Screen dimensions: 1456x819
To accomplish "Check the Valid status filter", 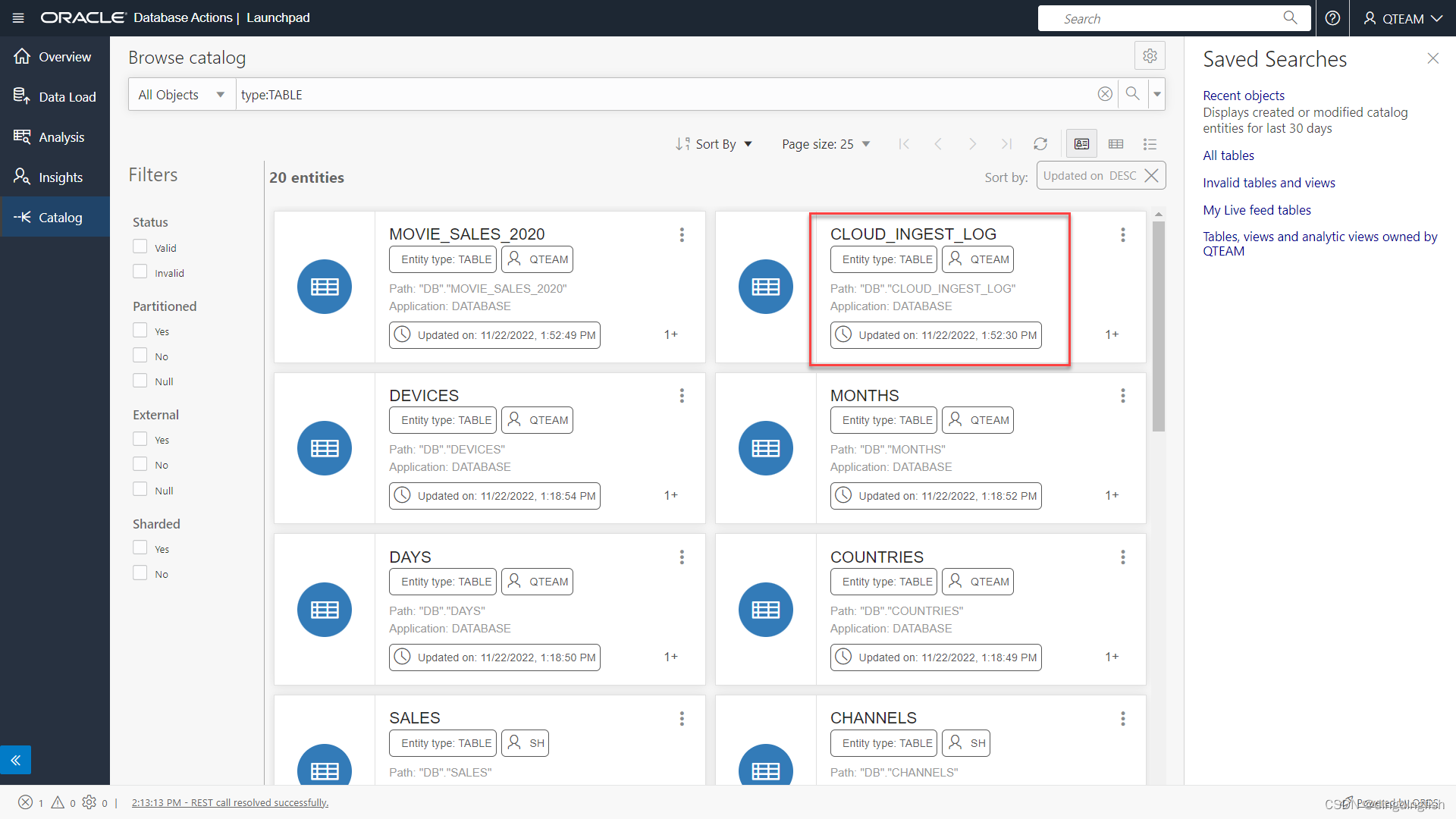I will pos(140,246).
